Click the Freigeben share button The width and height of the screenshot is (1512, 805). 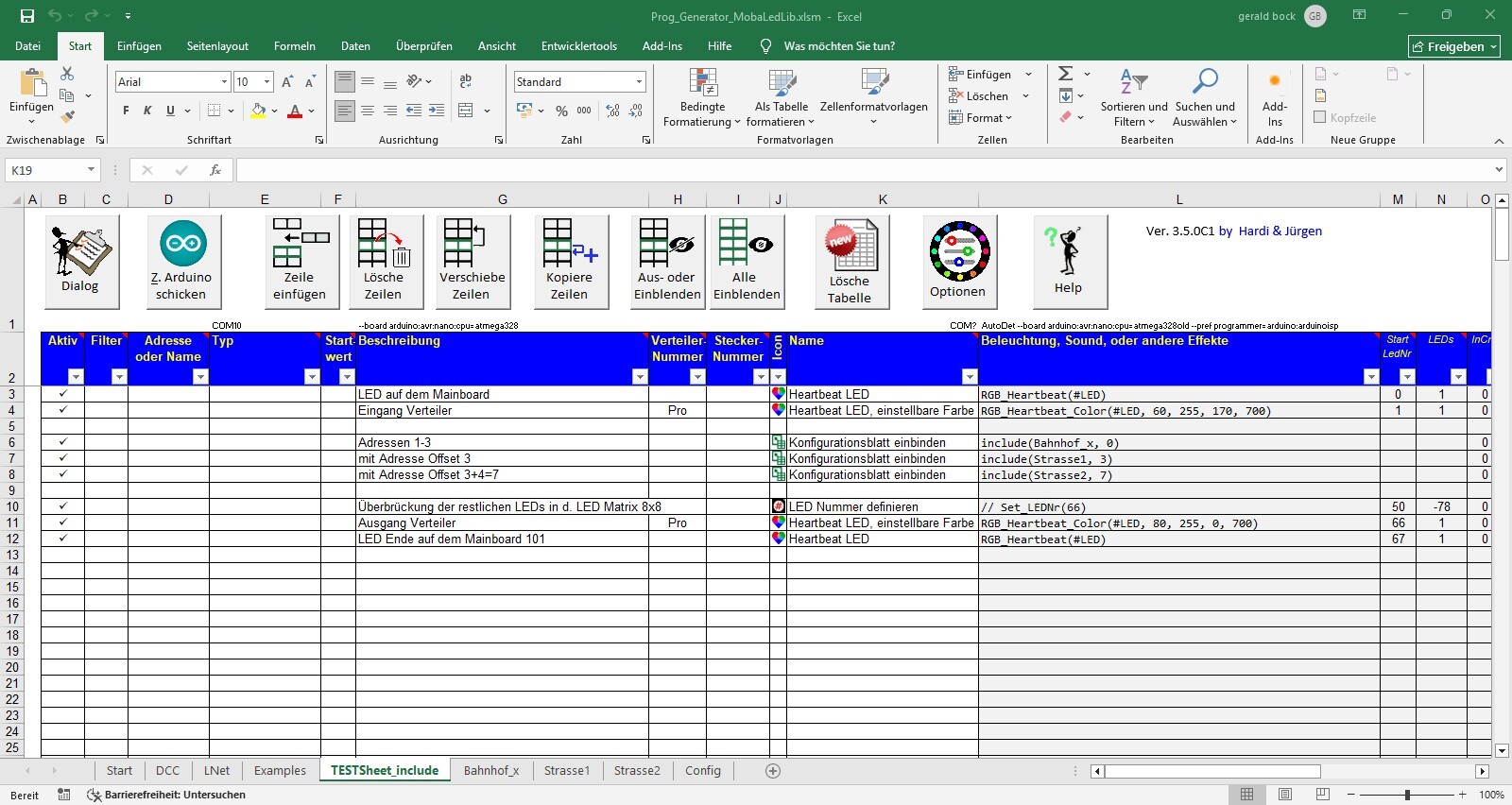[1453, 46]
